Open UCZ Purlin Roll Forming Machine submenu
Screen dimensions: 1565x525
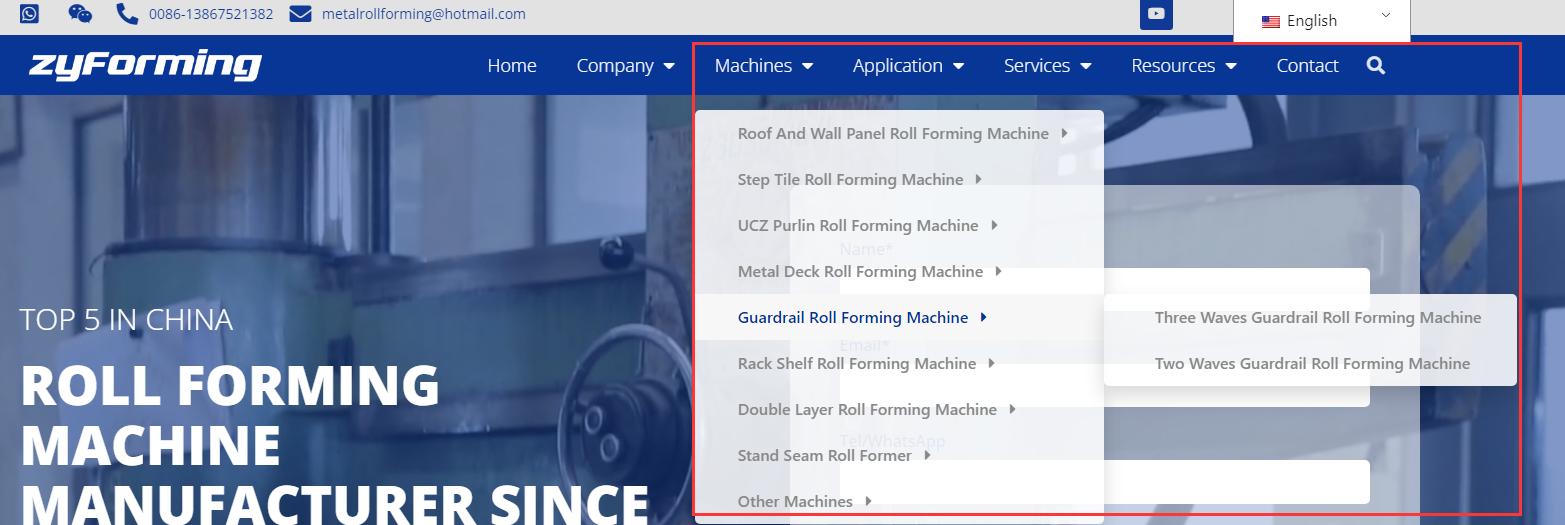[858, 226]
